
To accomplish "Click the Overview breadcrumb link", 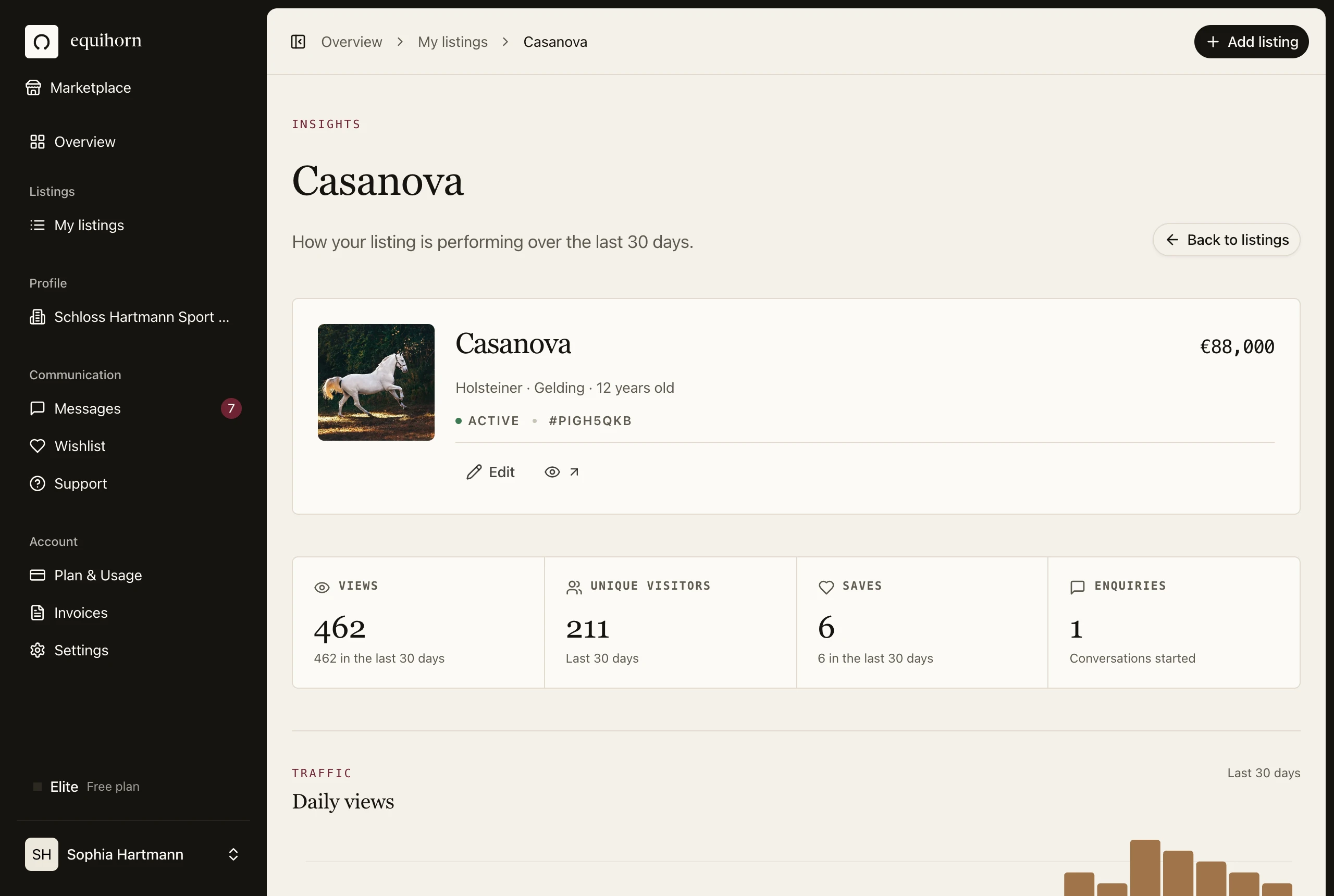I will [352, 42].
